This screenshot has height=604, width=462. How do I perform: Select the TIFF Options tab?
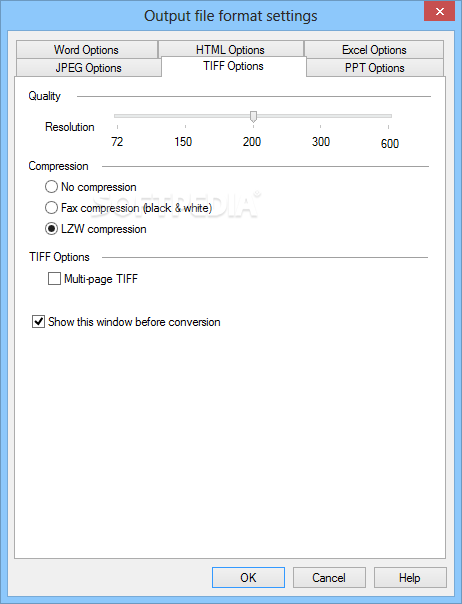(x=234, y=66)
